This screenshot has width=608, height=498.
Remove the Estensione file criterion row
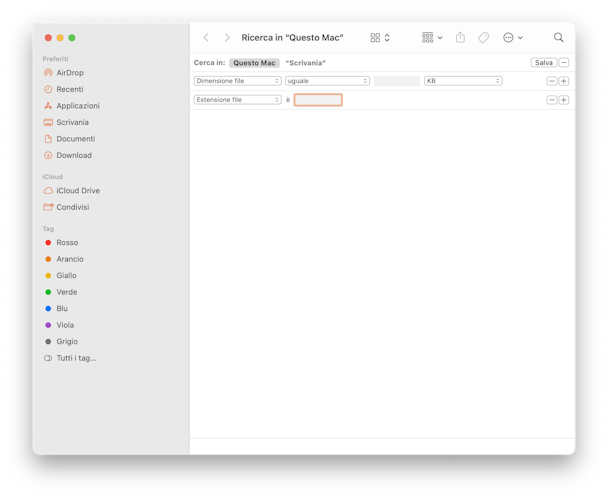(551, 100)
